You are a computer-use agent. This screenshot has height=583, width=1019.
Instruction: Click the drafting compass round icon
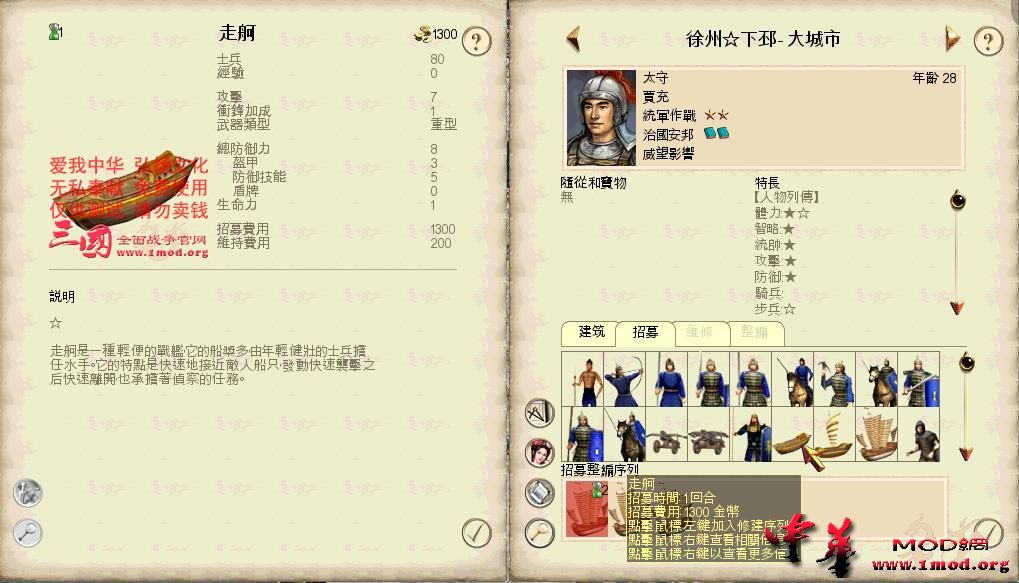point(539,413)
